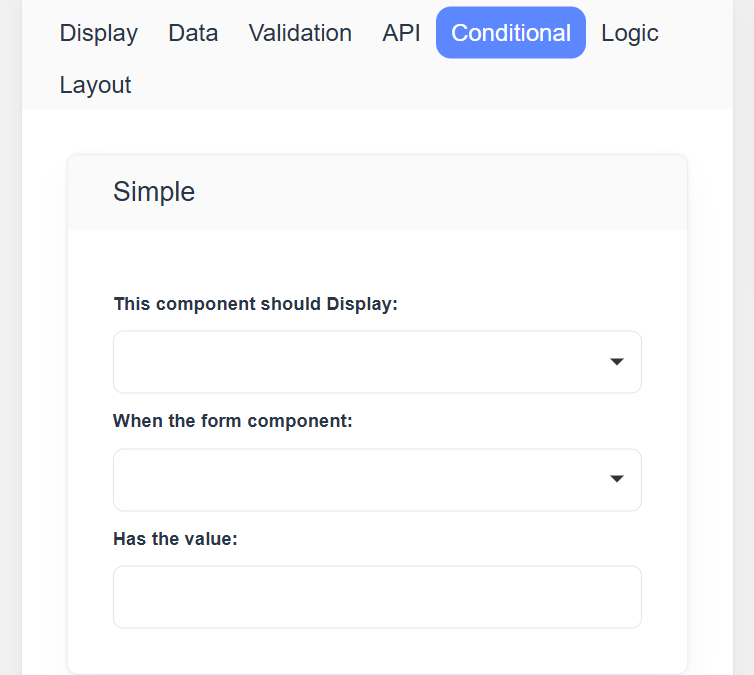Switch to the Layout tab
The image size is (754, 675).
[x=95, y=85]
